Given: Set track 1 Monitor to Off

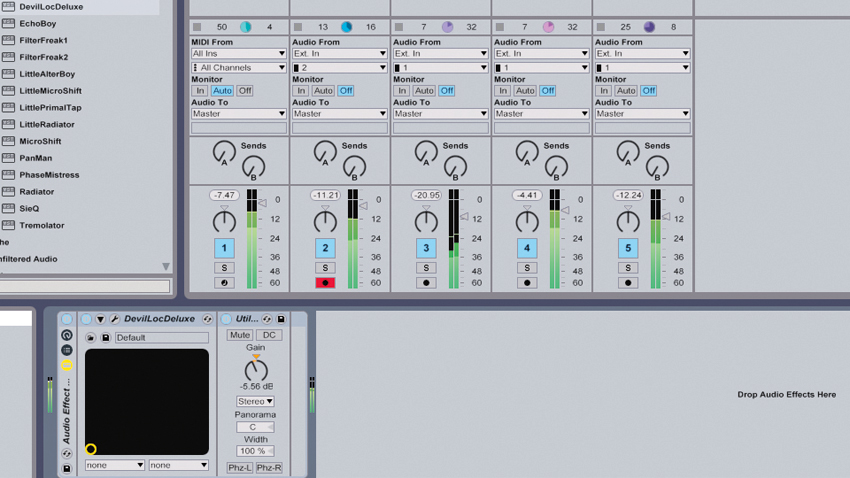Looking at the screenshot, I should (245, 91).
